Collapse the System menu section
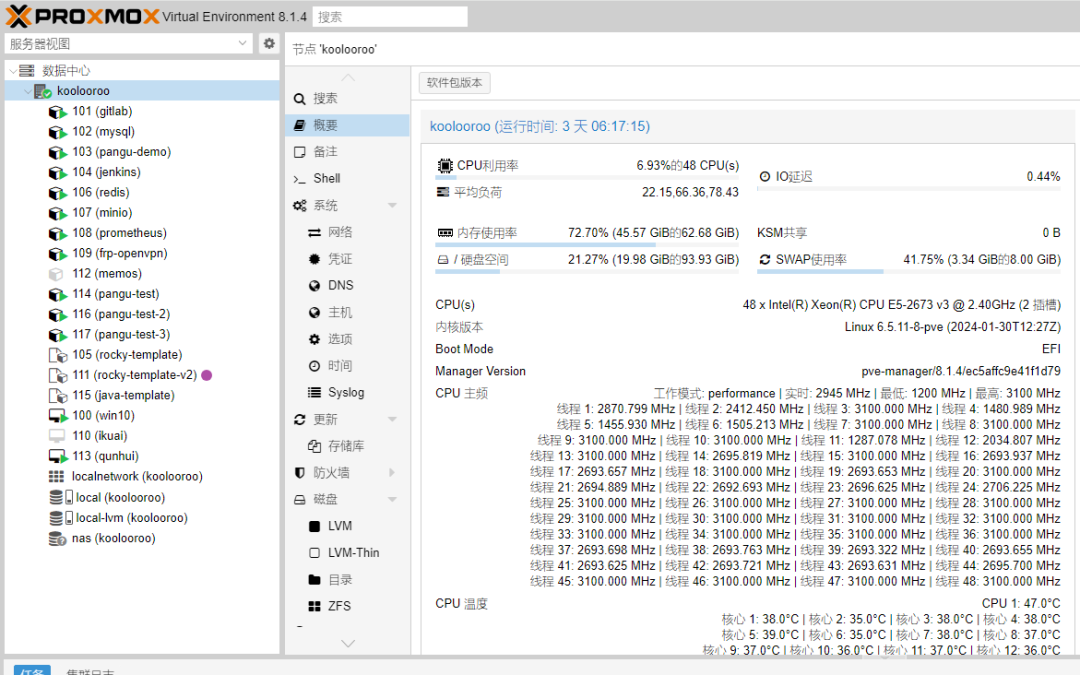 392,206
